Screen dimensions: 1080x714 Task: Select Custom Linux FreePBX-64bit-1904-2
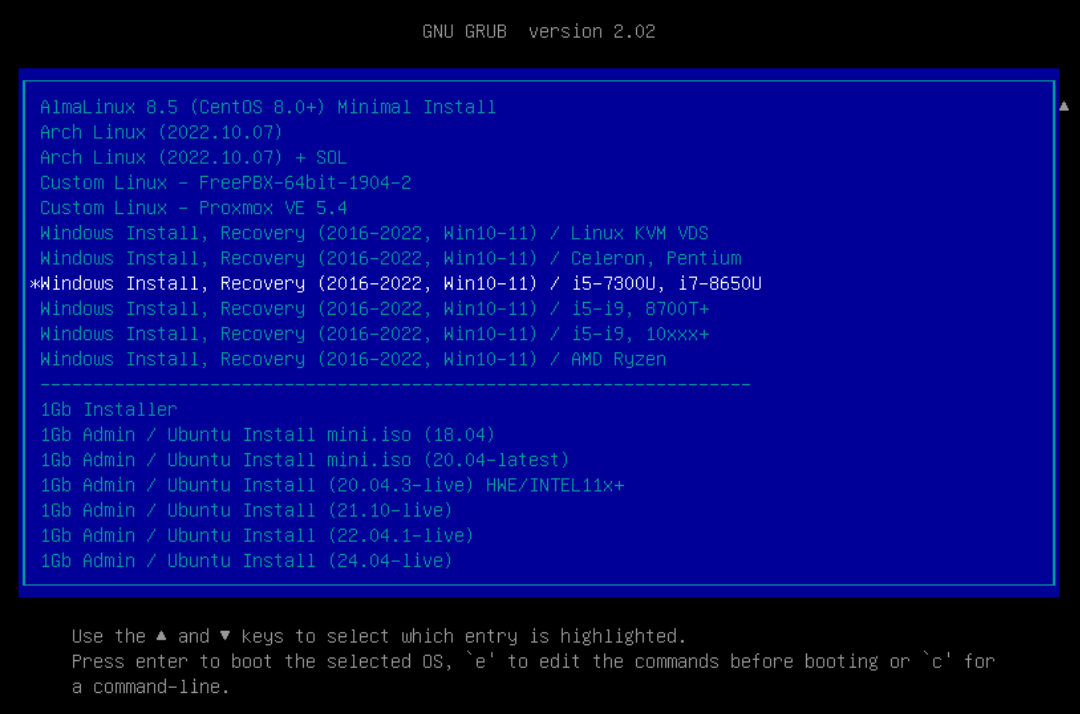coord(225,183)
